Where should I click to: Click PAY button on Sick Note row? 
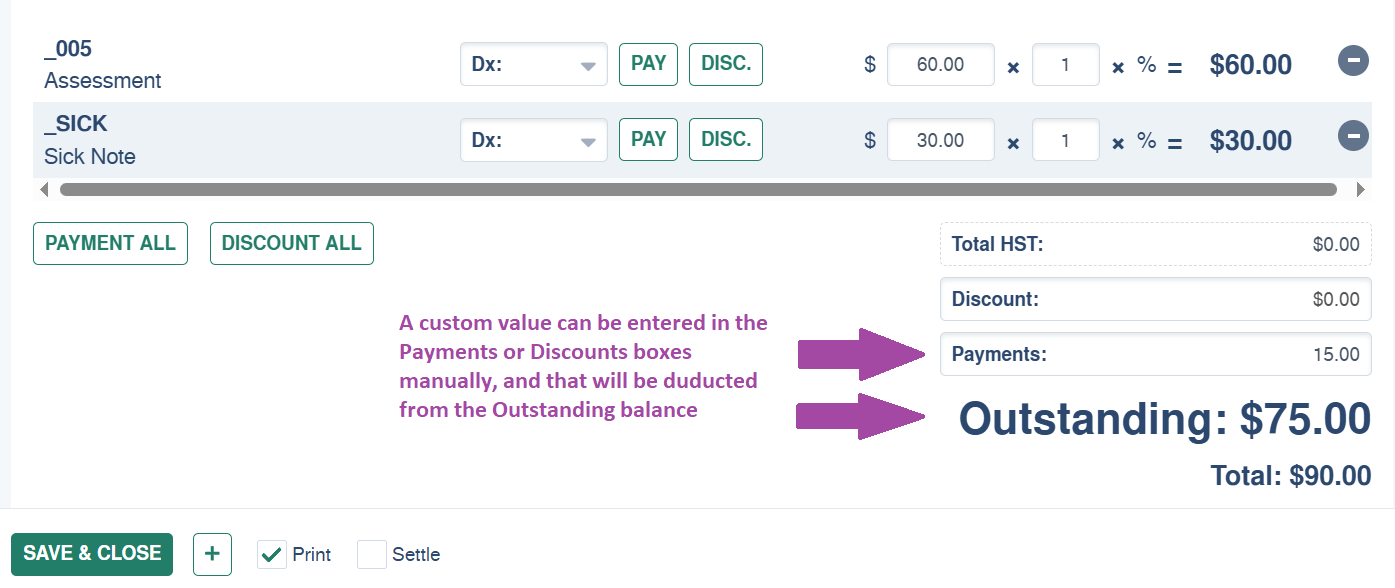pos(649,140)
